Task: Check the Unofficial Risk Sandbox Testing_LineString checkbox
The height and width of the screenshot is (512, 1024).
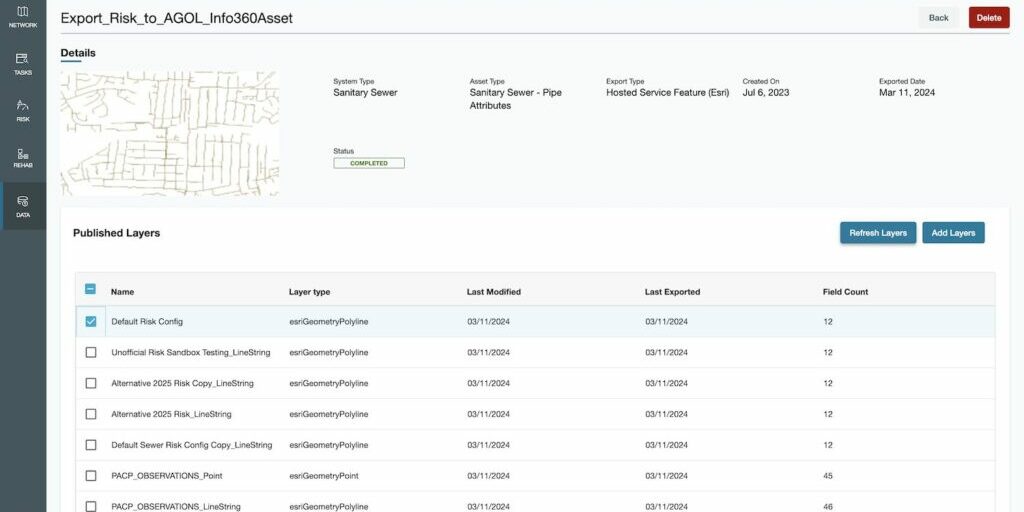Action: [x=91, y=352]
